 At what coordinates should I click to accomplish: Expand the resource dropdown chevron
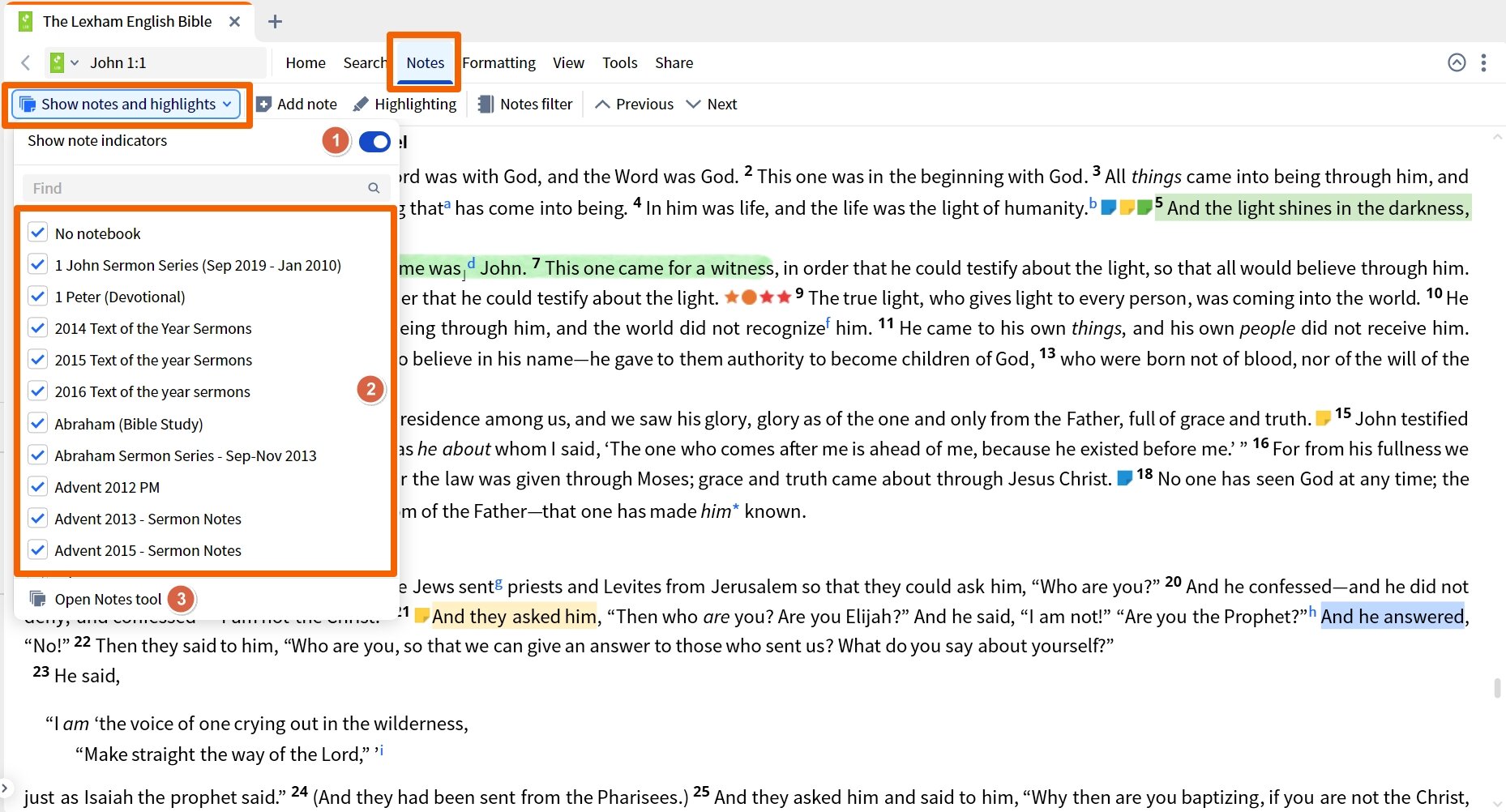75,62
